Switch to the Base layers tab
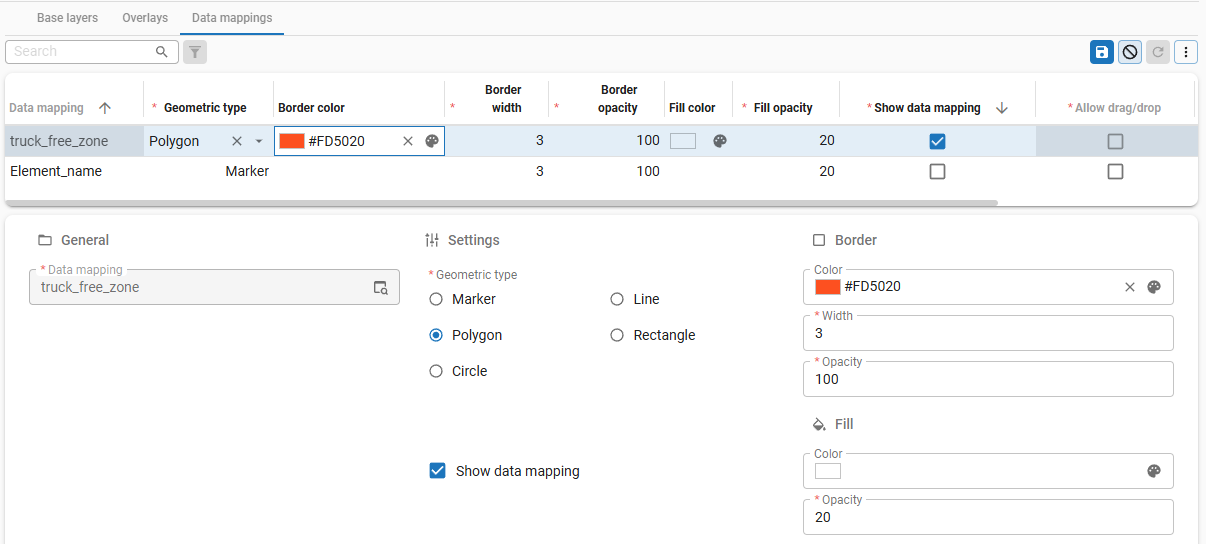 67,18
